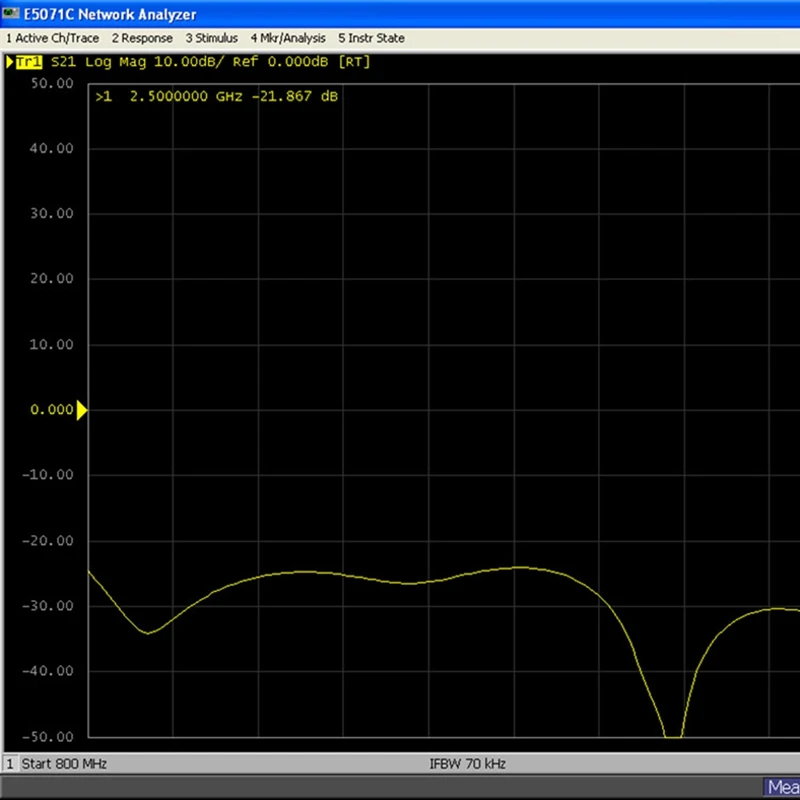Viewport: 800px width, 800px height.
Task: Open the Stimulus menu
Action: [211, 38]
